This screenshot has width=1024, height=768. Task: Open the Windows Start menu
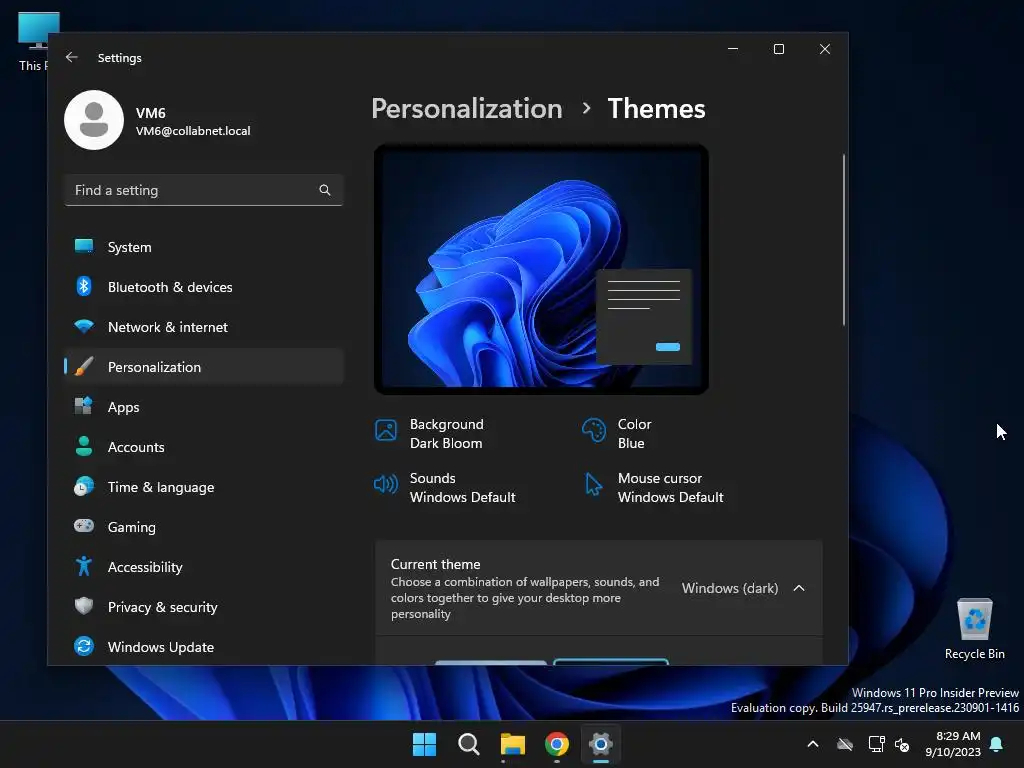424,744
